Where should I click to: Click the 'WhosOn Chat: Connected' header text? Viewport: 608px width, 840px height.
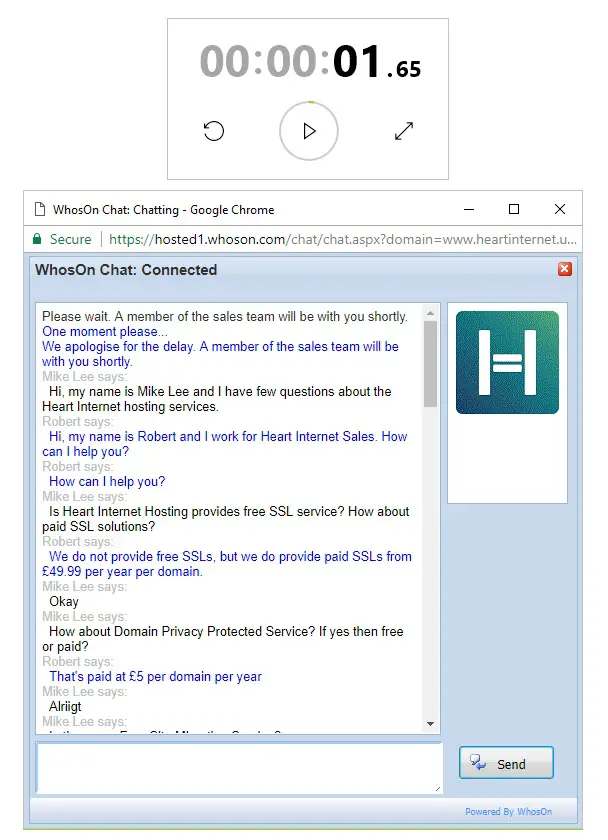coord(126,269)
